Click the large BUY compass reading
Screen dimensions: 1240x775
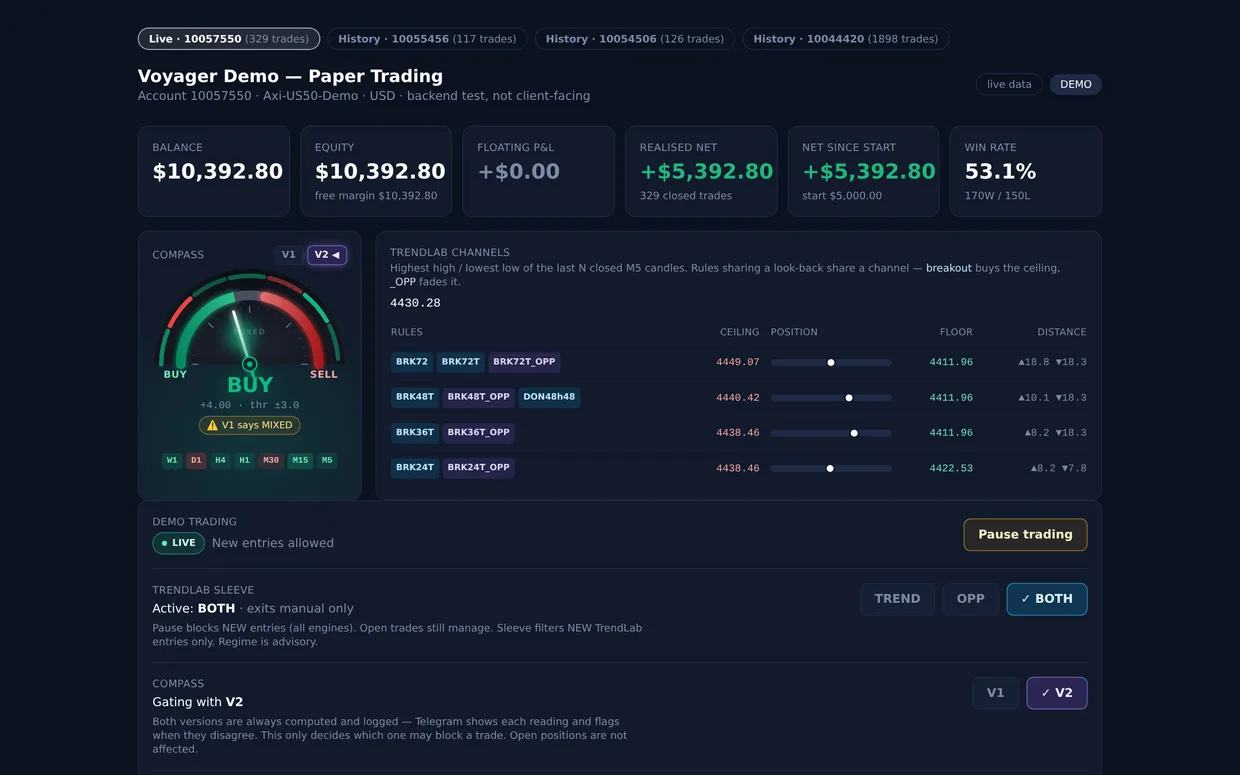click(250, 385)
